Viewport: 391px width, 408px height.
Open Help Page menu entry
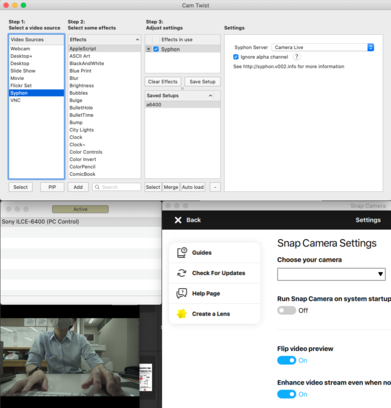tap(215, 293)
